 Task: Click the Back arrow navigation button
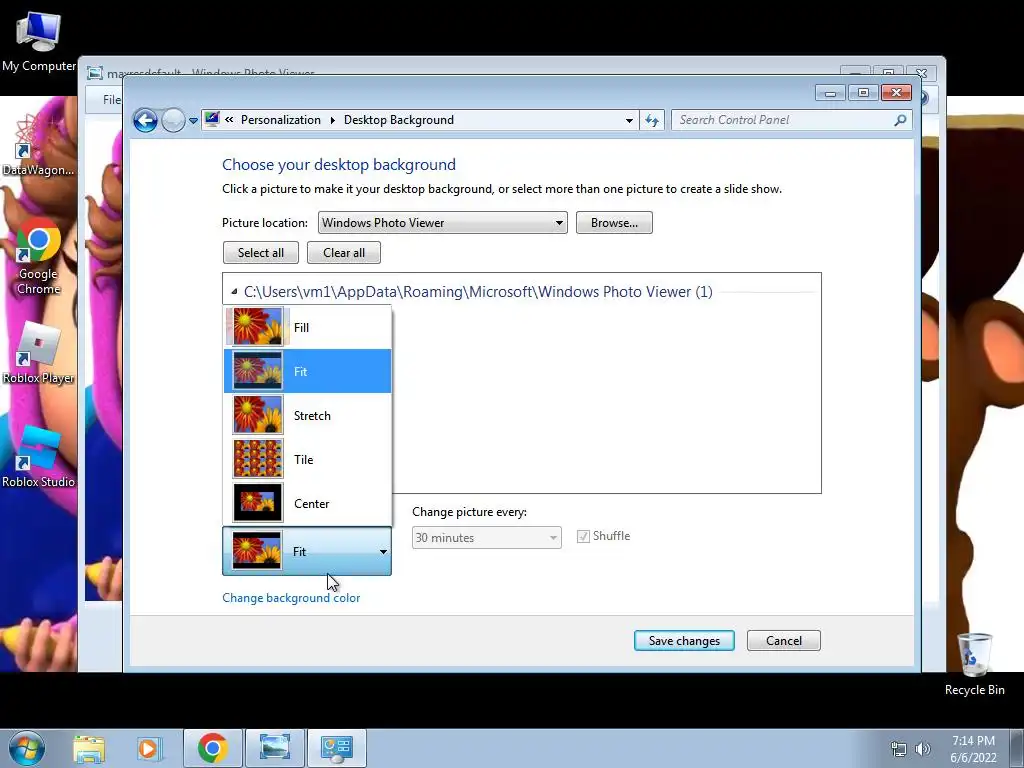pos(145,120)
